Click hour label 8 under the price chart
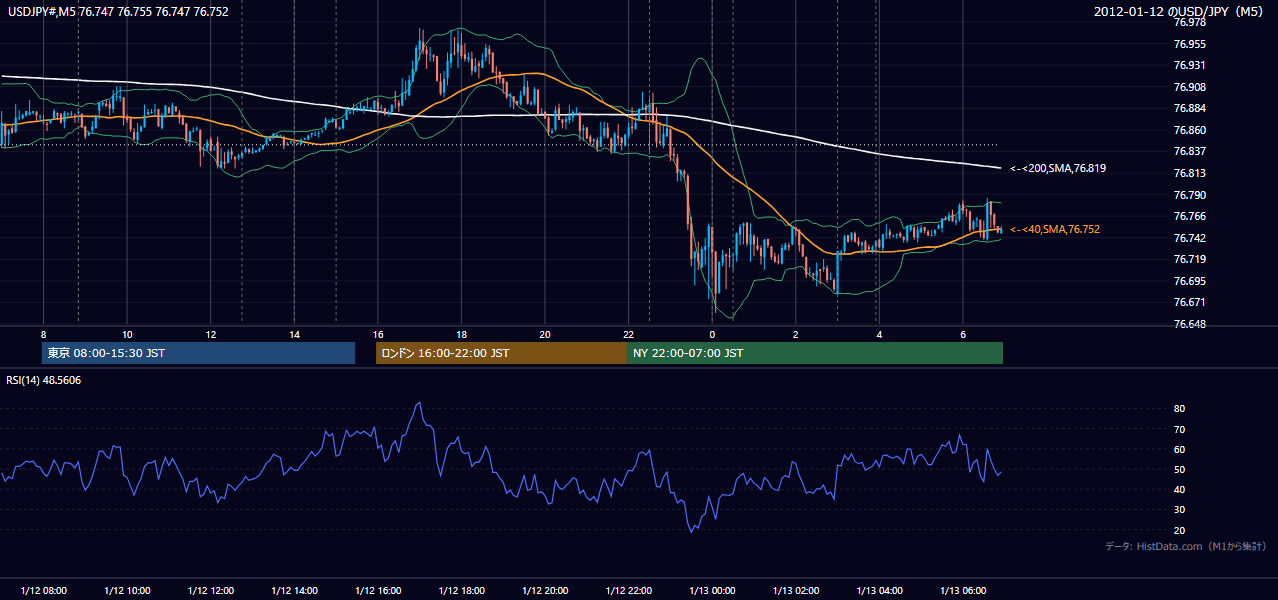The width and height of the screenshot is (1278, 600). tap(43, 333)
